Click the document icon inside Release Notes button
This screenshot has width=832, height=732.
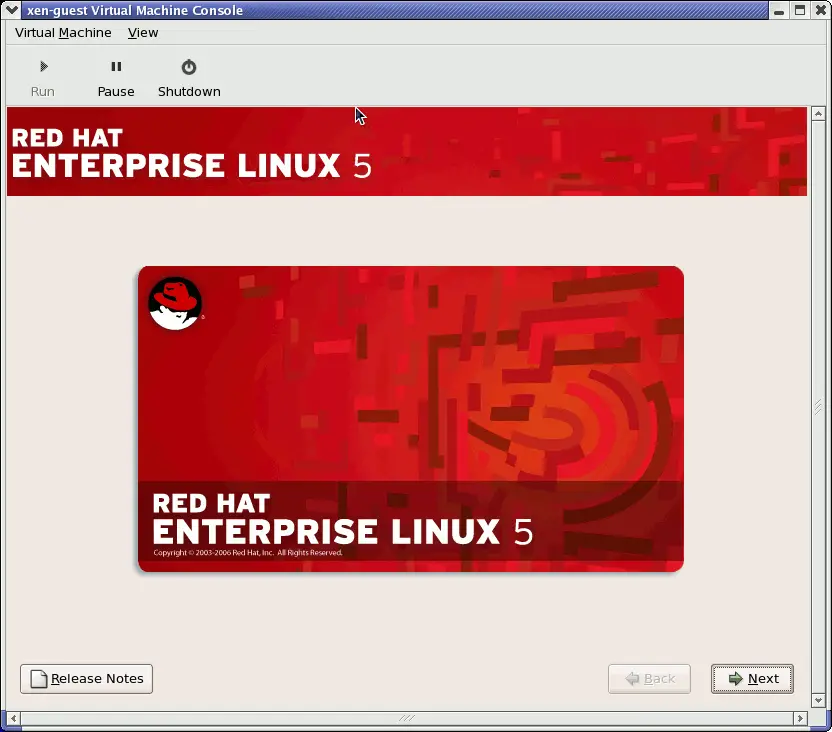[x=37, y=678]
